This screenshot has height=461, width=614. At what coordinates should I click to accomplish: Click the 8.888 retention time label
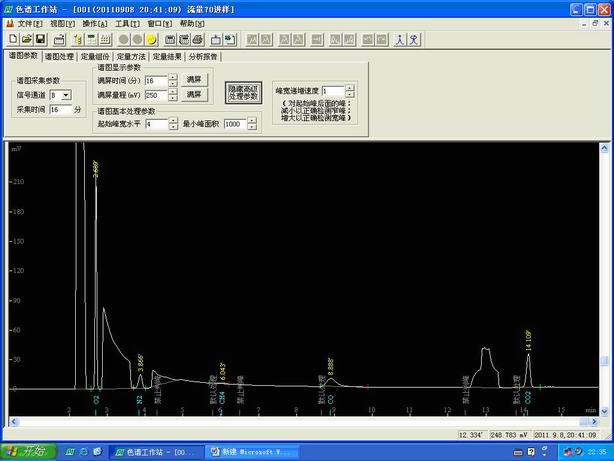tap(331, 367)
